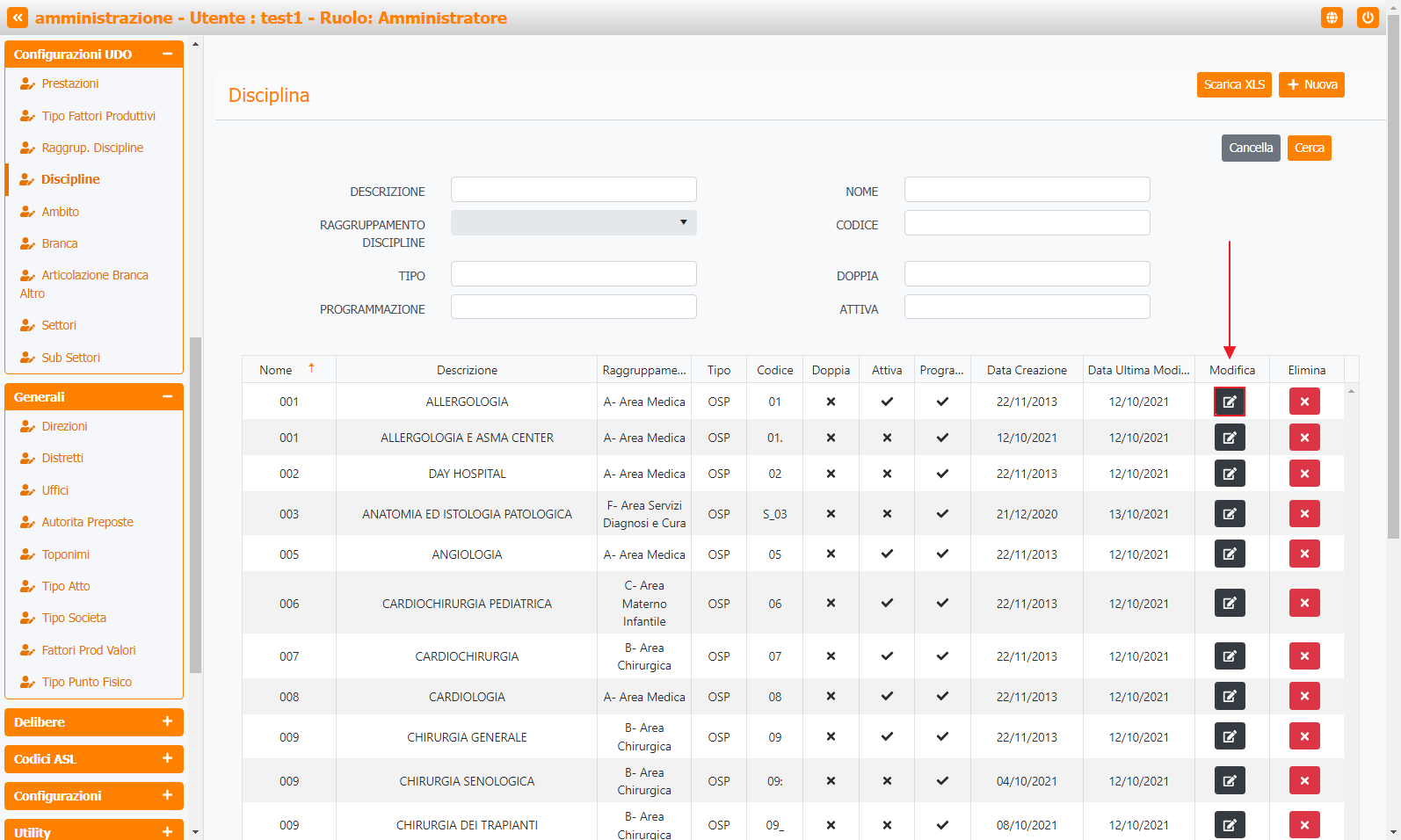Screen dimensions: 1401x840
Task: Sort by Nome column arrow
Action: point(311,369)
